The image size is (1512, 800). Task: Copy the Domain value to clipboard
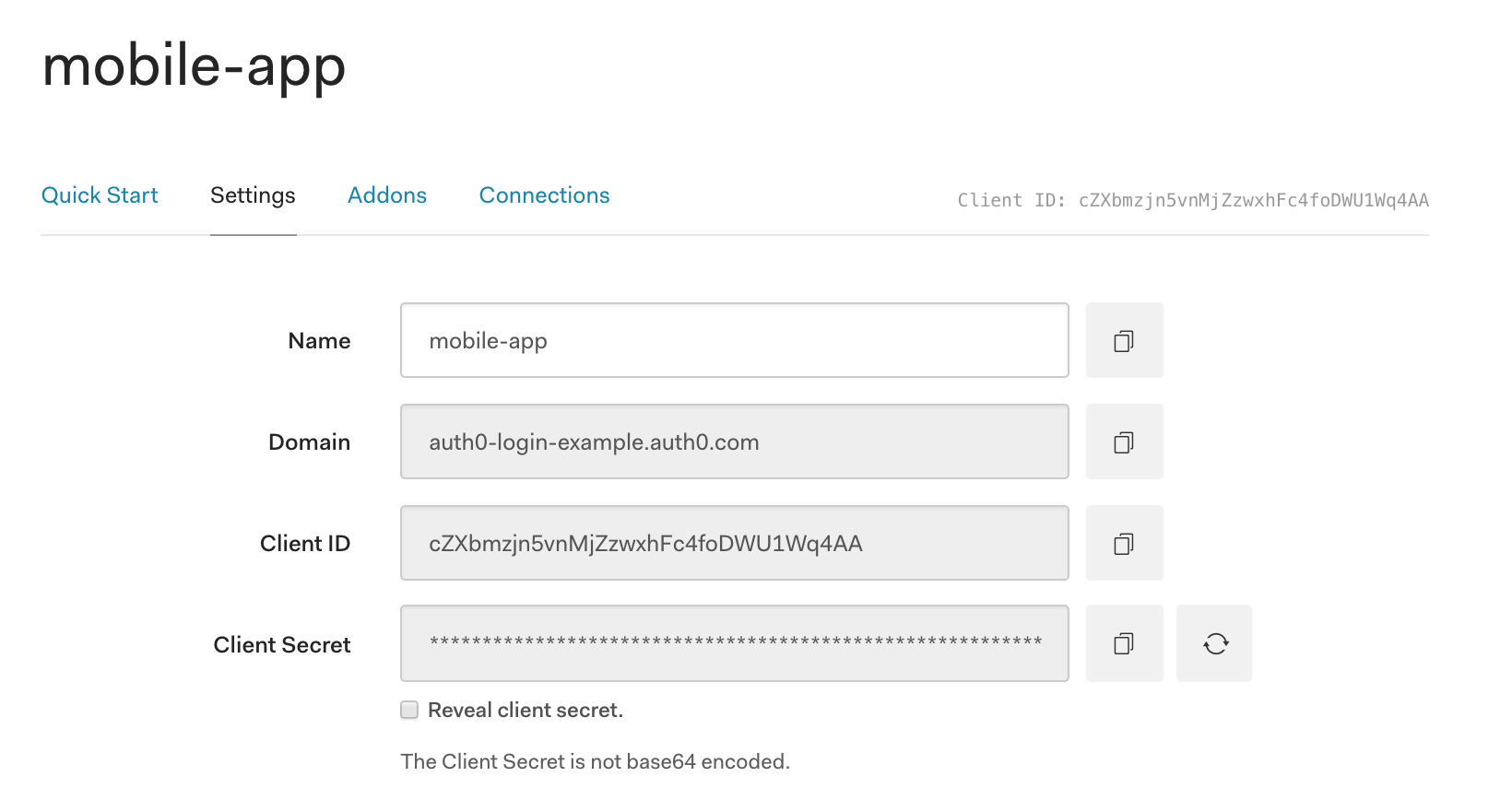[1124, 442]
